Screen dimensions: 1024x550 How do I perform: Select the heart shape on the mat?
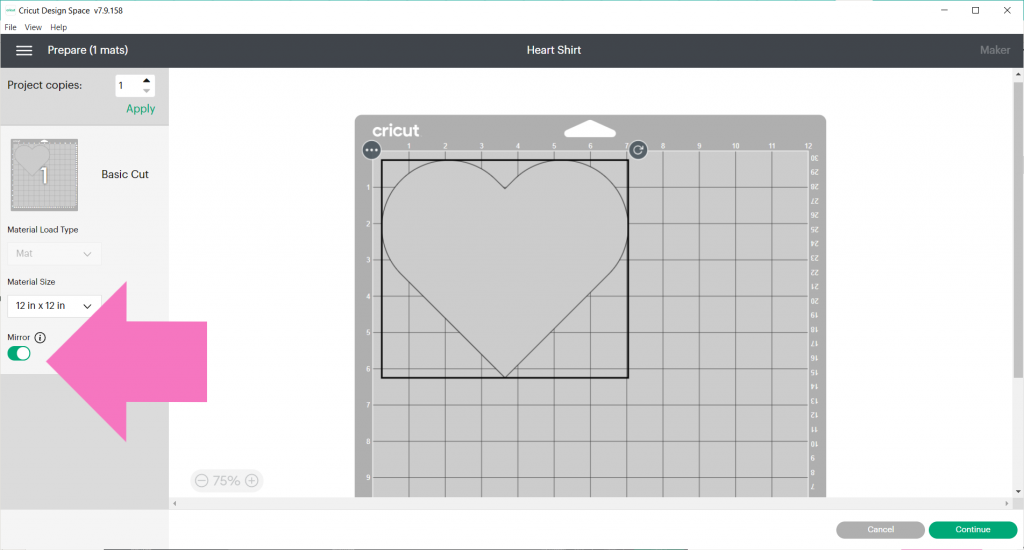[x=505, y=268]
